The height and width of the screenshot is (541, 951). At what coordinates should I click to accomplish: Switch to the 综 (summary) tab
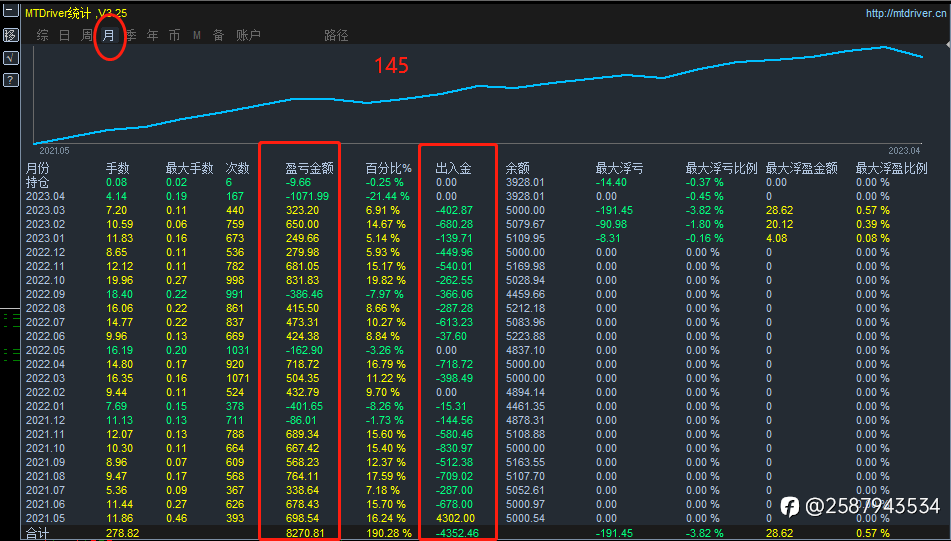click(42, 35)
